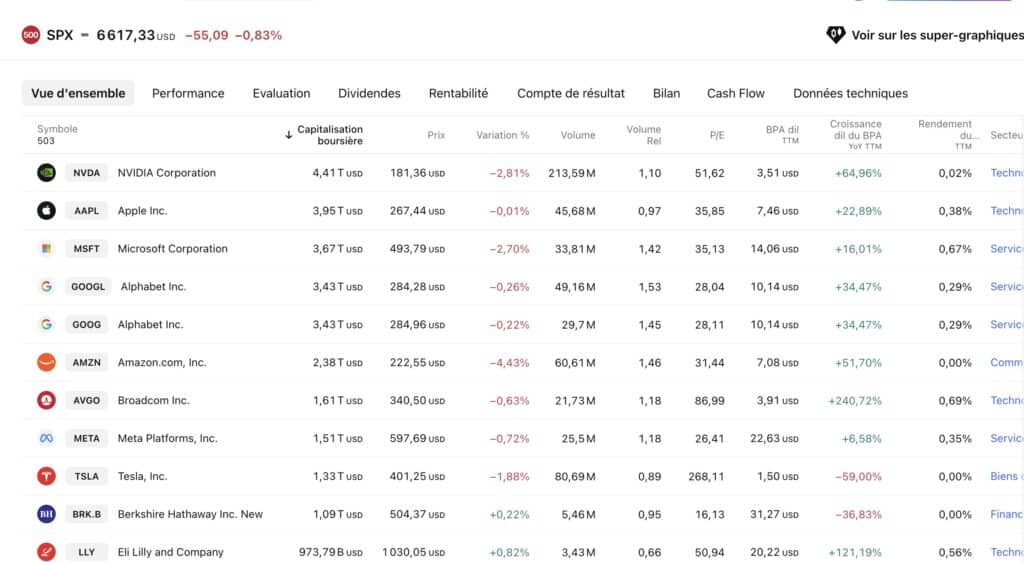
Task: Sort by the BPA dil TTM header
Action: pos(782,134)
